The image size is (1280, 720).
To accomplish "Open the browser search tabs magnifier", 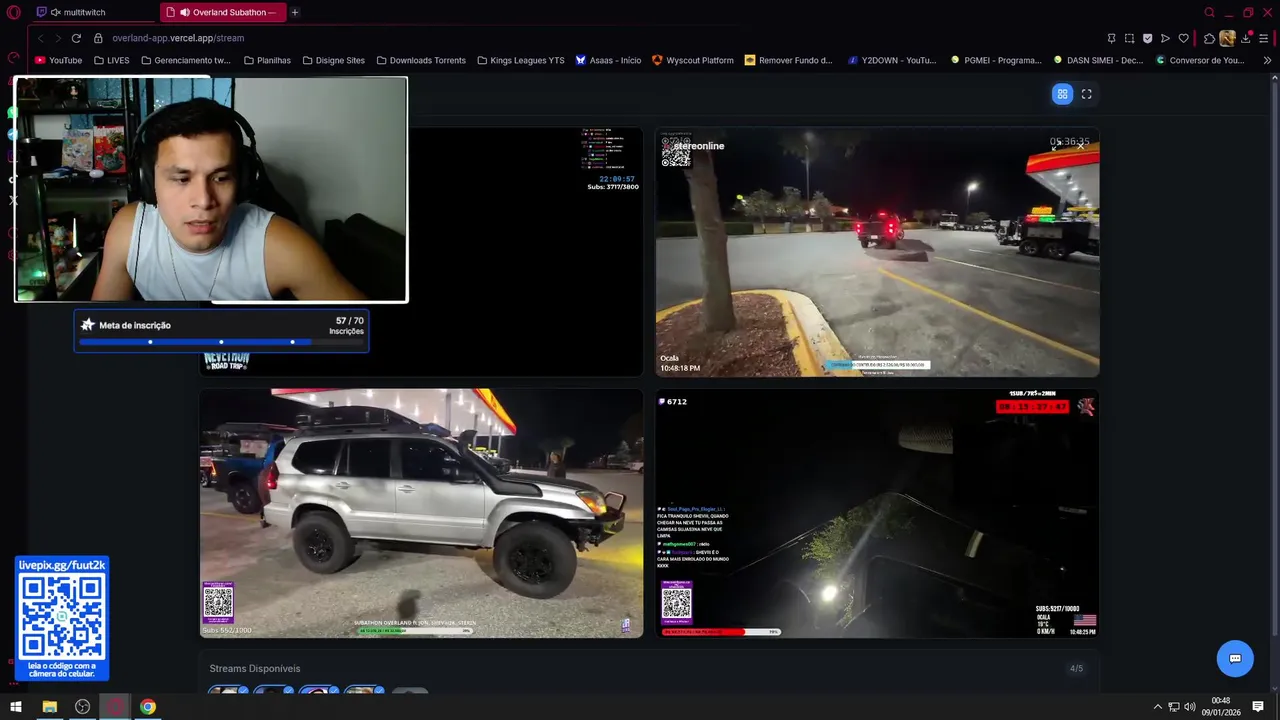I will (x=1210, y=12).
